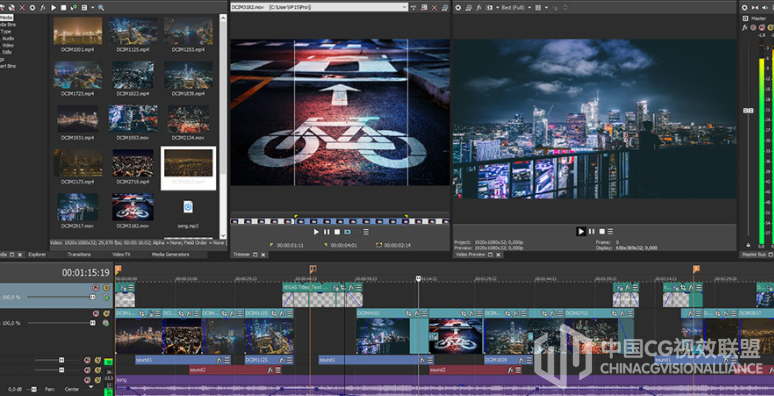
Task: Adjust the Master Bus volume fader
Action: [748, 111]
